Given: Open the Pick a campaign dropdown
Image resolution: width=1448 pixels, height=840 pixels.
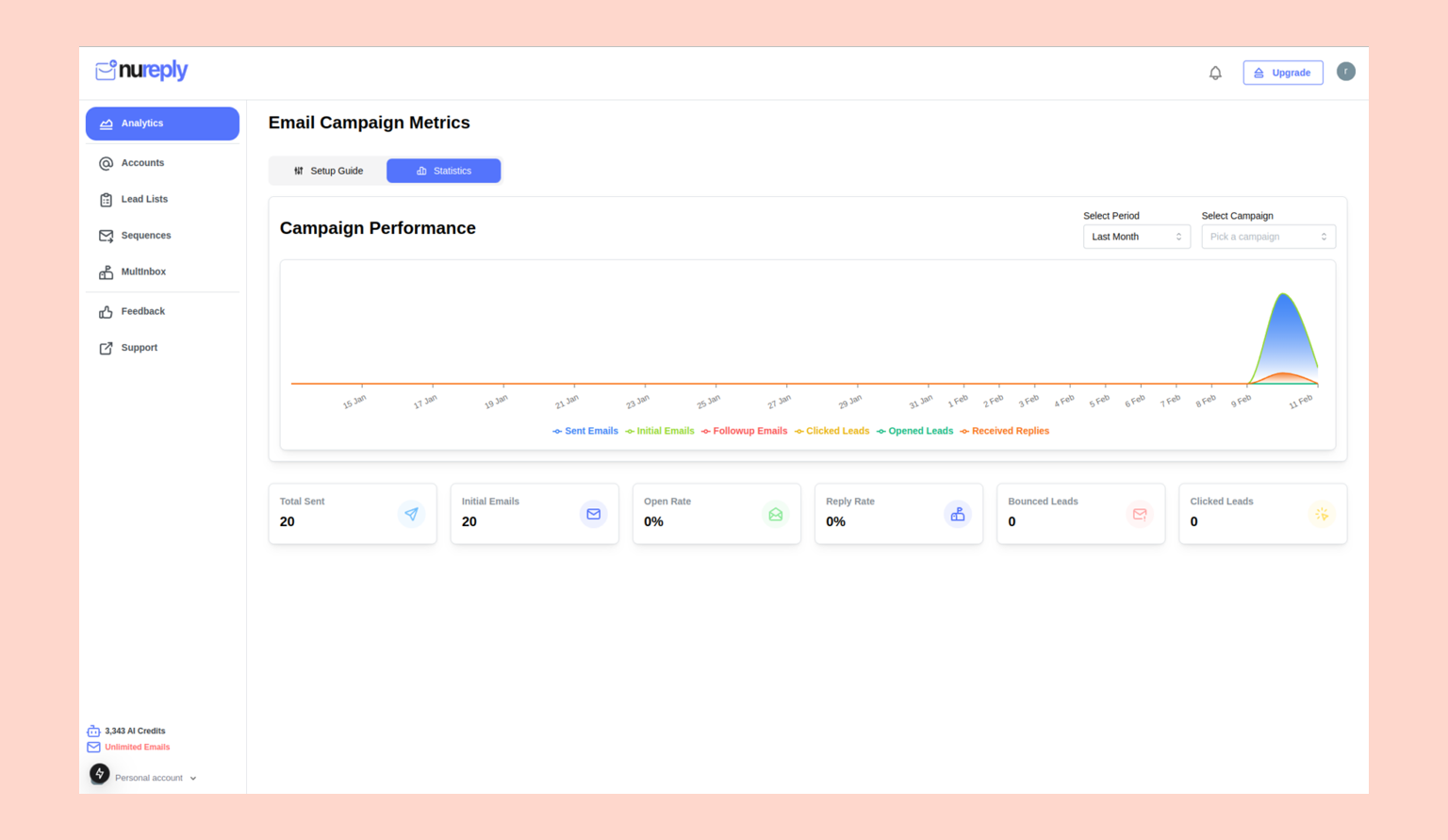Looking at the screenshot, I should 1268,236.
